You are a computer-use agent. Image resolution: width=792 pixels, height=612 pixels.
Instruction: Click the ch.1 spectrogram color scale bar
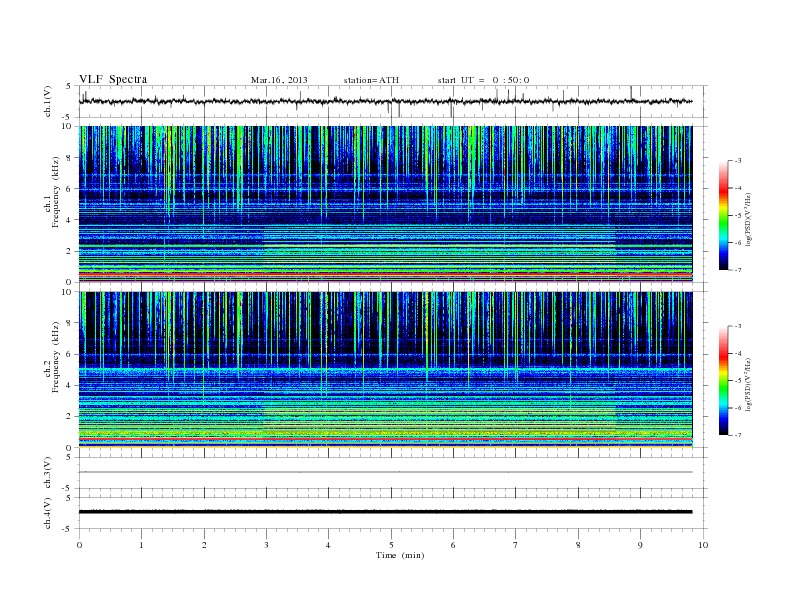click(723, 216)
